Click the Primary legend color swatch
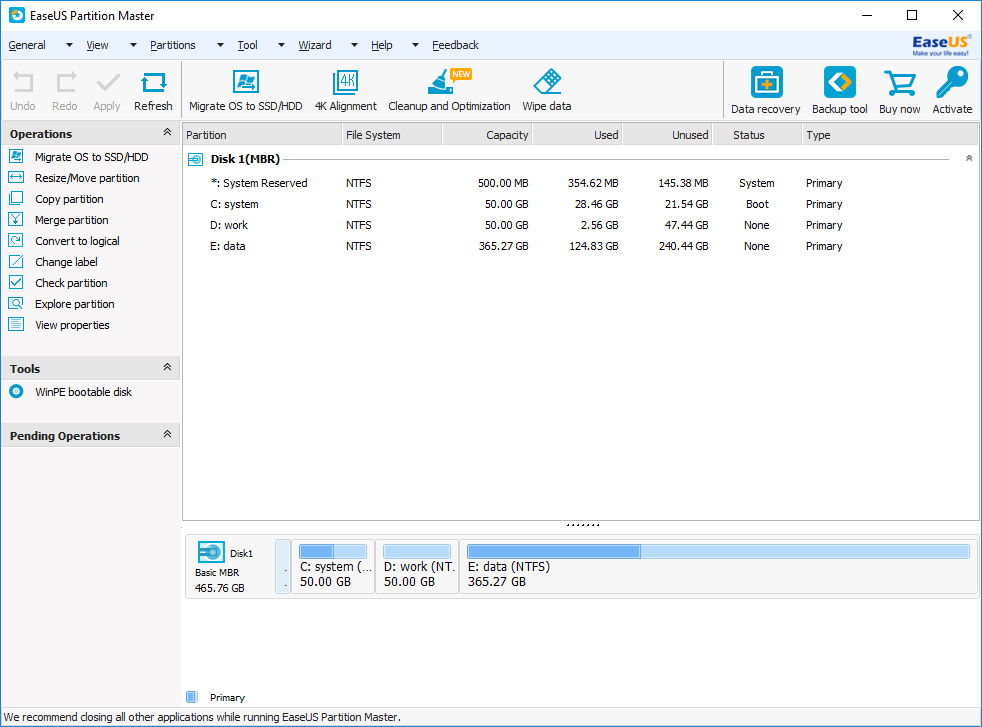The width and height of the screenshot is (982, 727). [x=192, y=697]
